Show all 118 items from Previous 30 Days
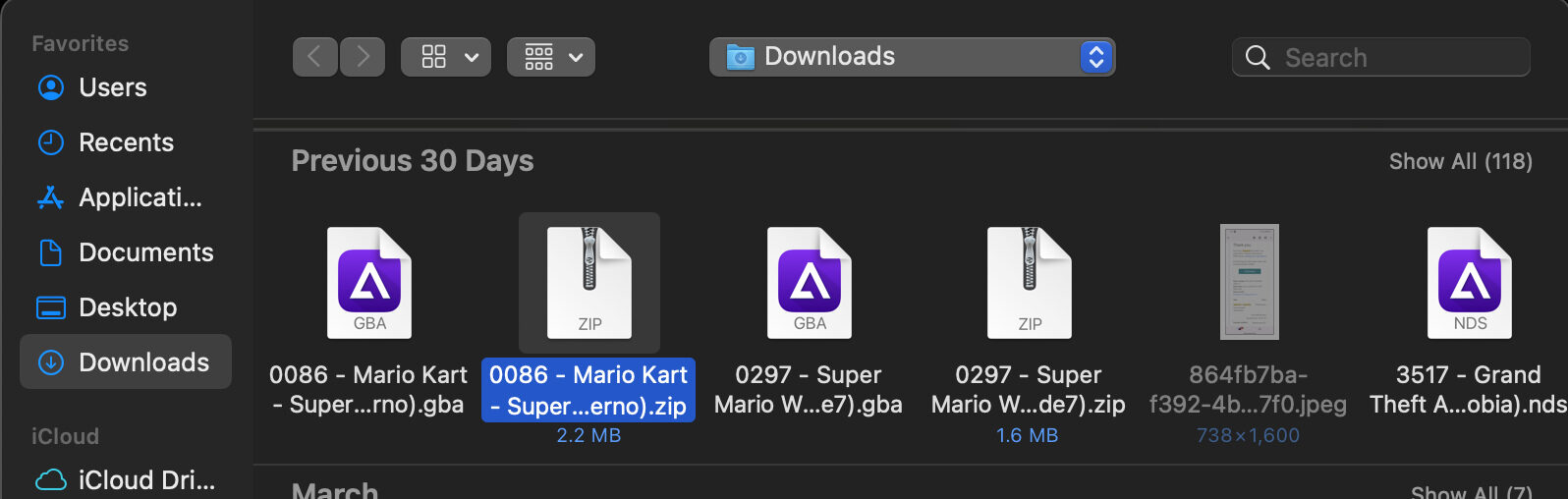The image size is (1568, 499). point(1460,161)
